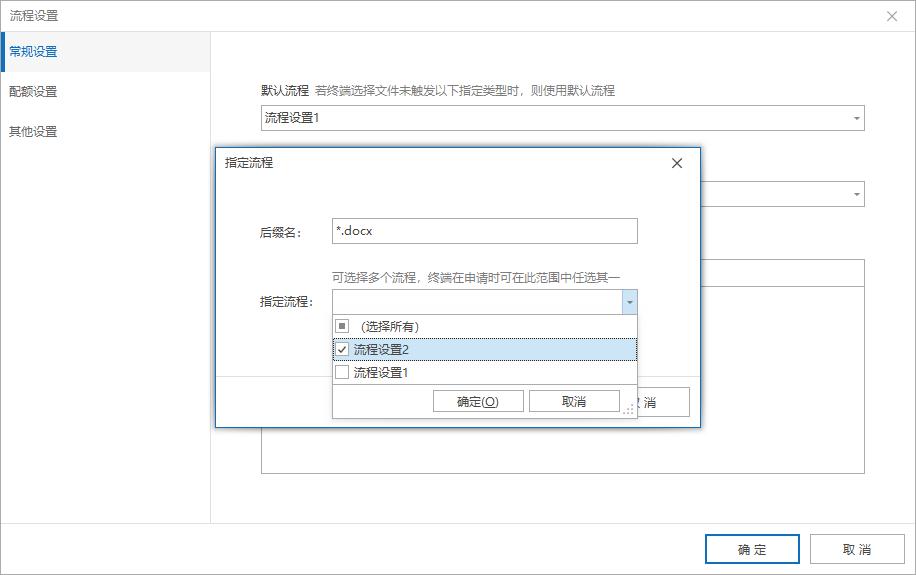Open the 配额设置 tab
Screen dimensions: 916x575
coord(34,91)
